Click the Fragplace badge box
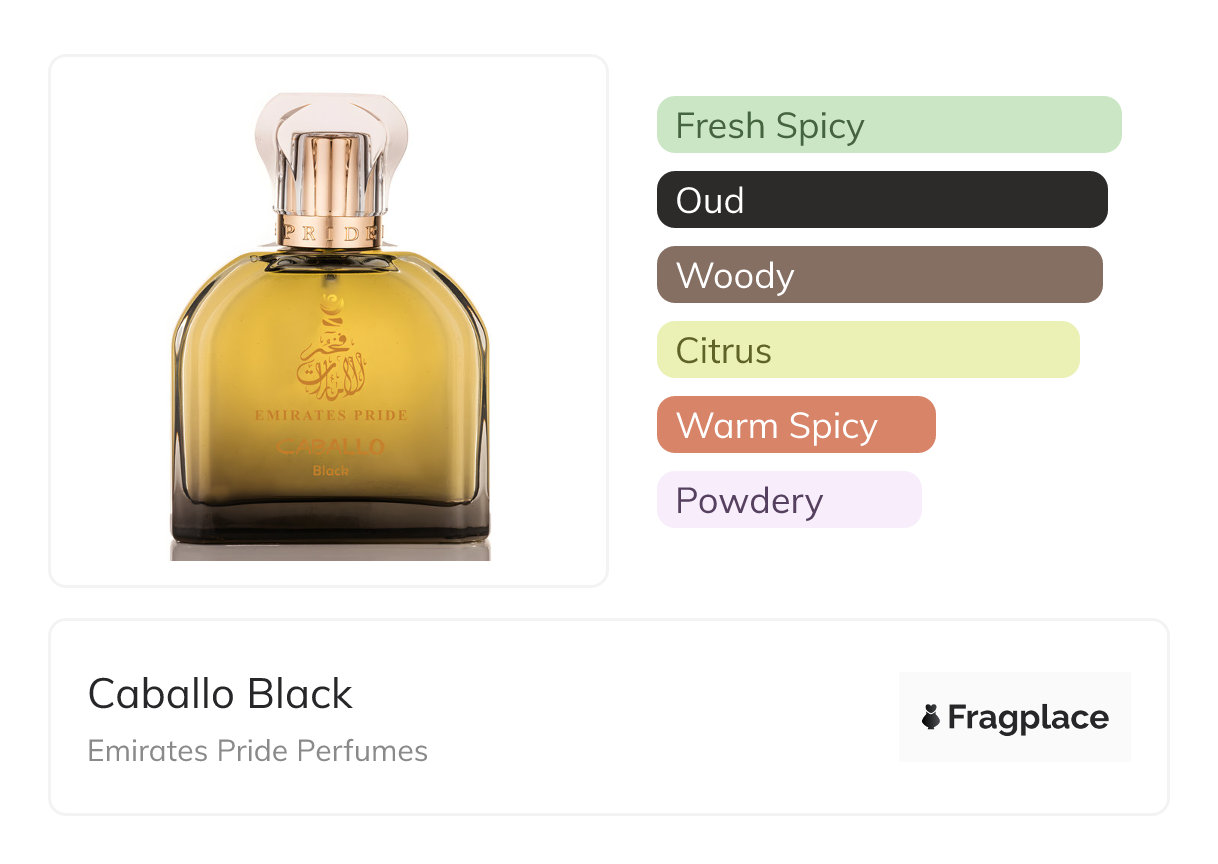The height and width of the screenshot is (864, 1218). (1014, 717)
